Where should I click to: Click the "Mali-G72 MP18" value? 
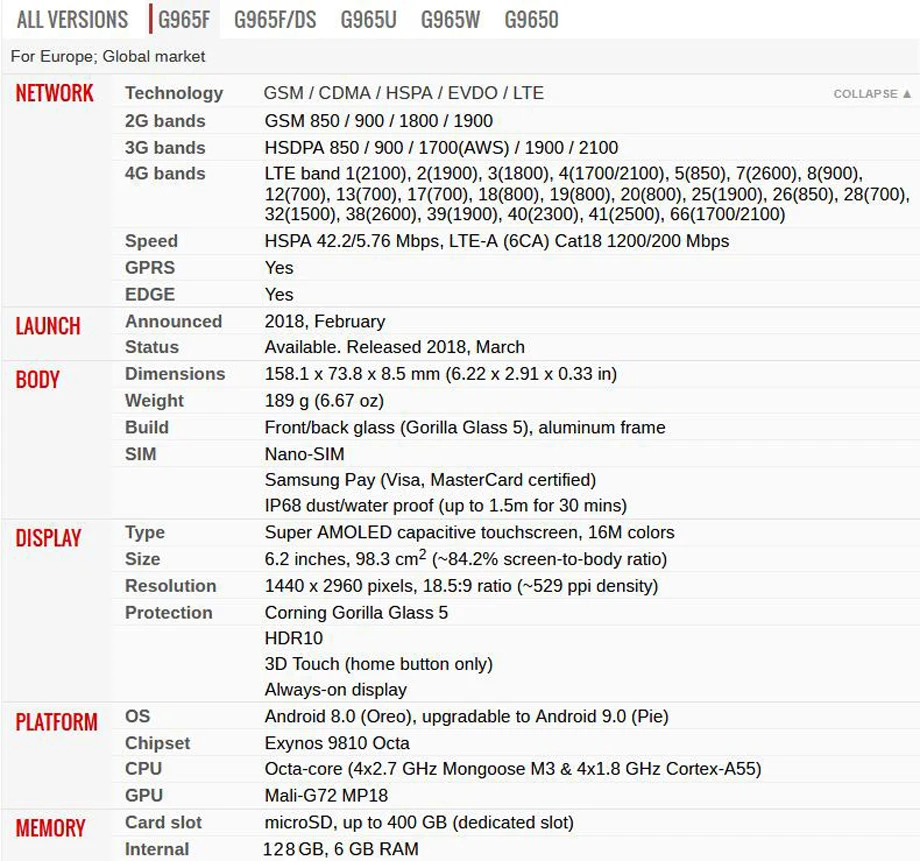point(326,796)
